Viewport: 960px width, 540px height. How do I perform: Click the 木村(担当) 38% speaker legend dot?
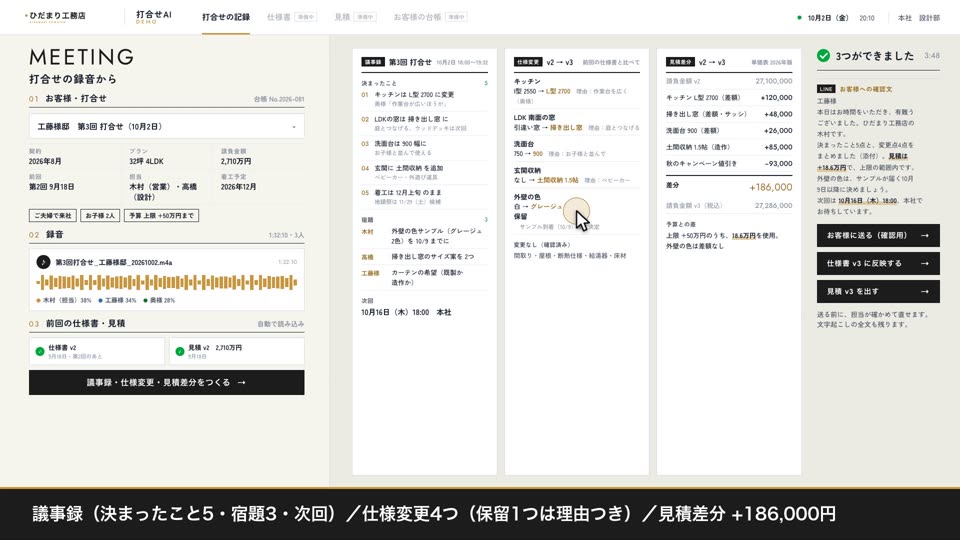(x=39, y=301)
